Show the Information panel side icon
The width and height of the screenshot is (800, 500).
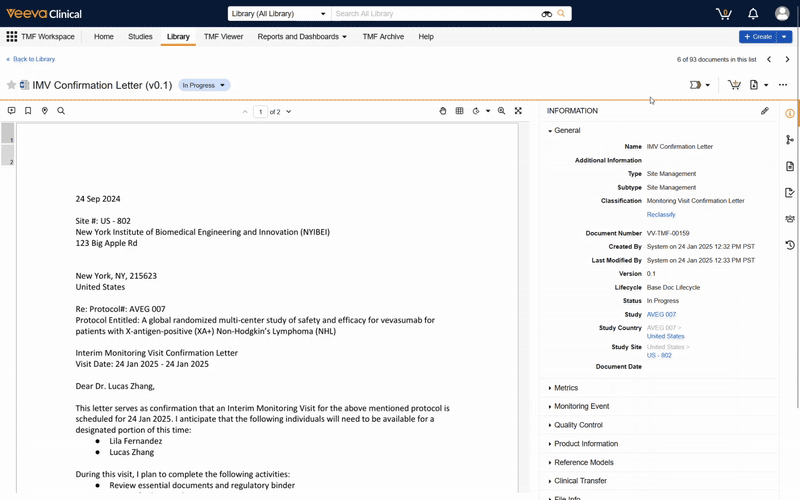(x=790, y=113)
